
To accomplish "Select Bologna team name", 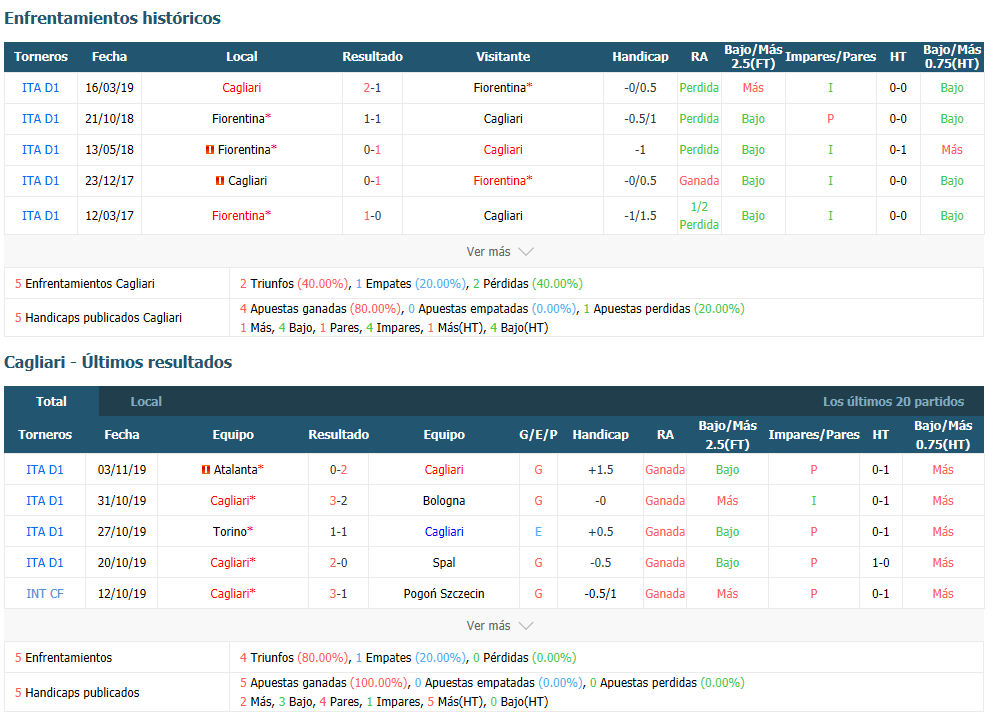I will [444, 501].
